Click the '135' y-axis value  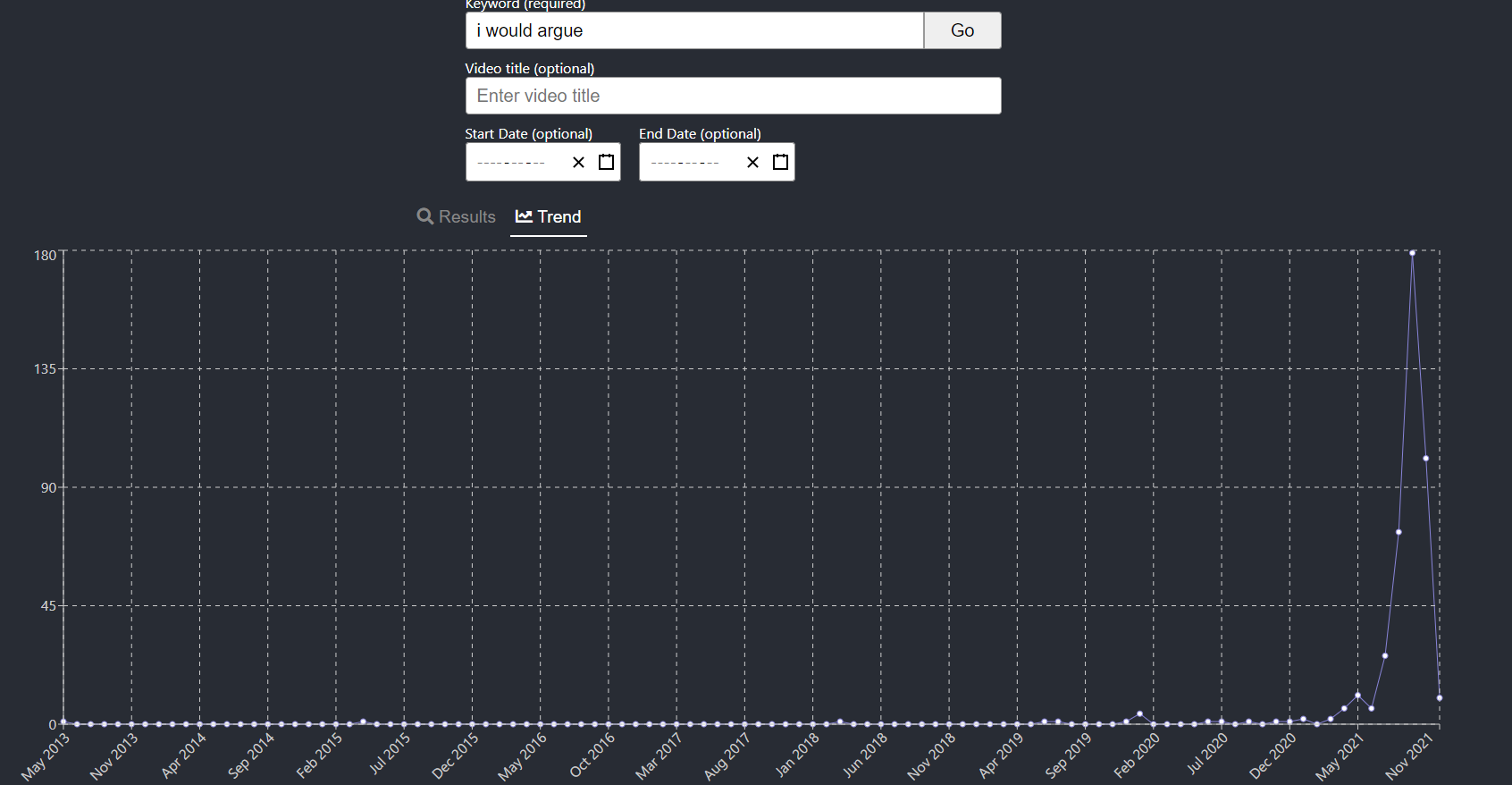click(45, 368)
